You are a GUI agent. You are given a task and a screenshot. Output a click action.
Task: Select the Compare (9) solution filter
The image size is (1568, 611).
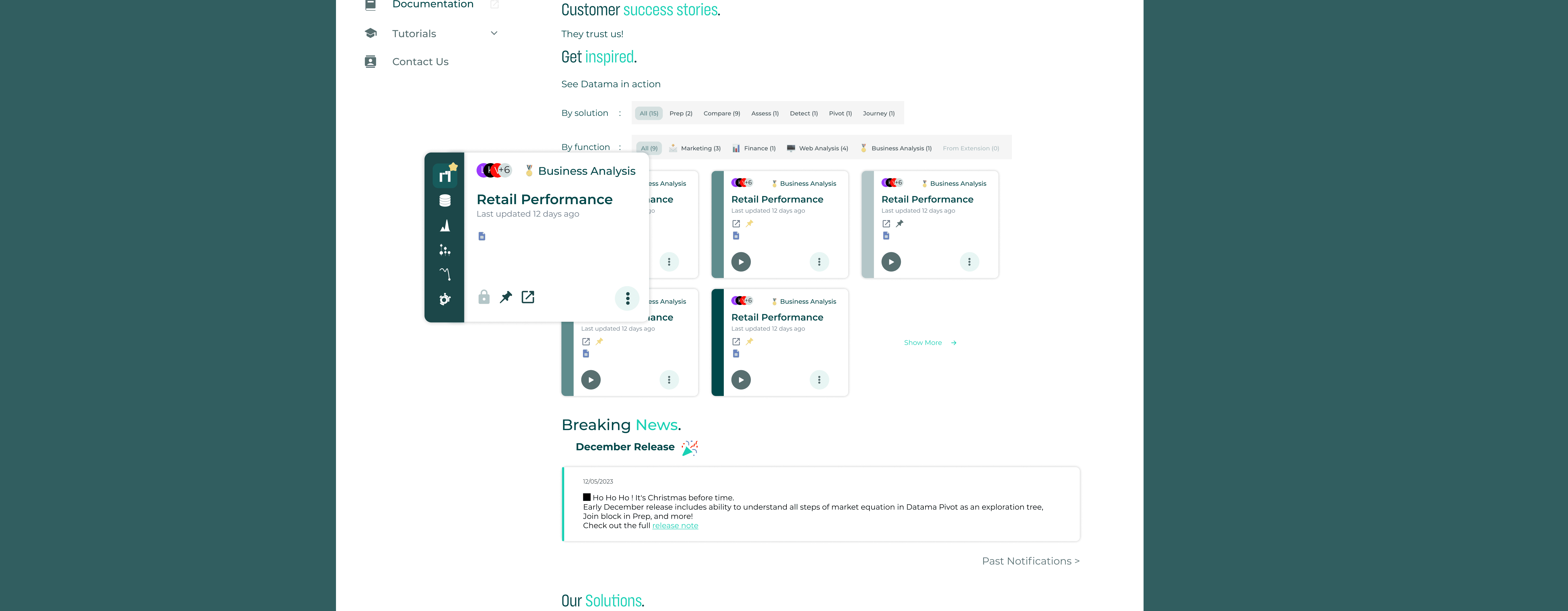click(x=721, y=113)
